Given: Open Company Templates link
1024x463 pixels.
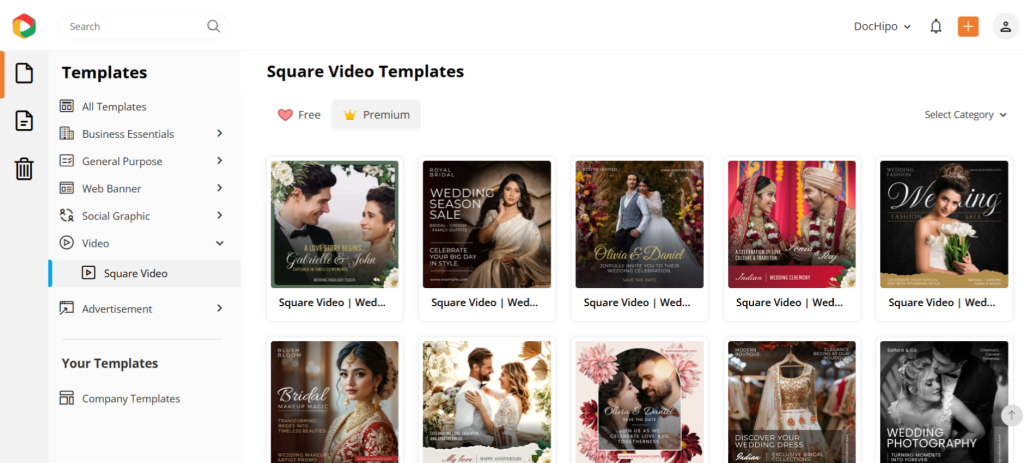Looking at the screenshot, I should coord(131,398).
